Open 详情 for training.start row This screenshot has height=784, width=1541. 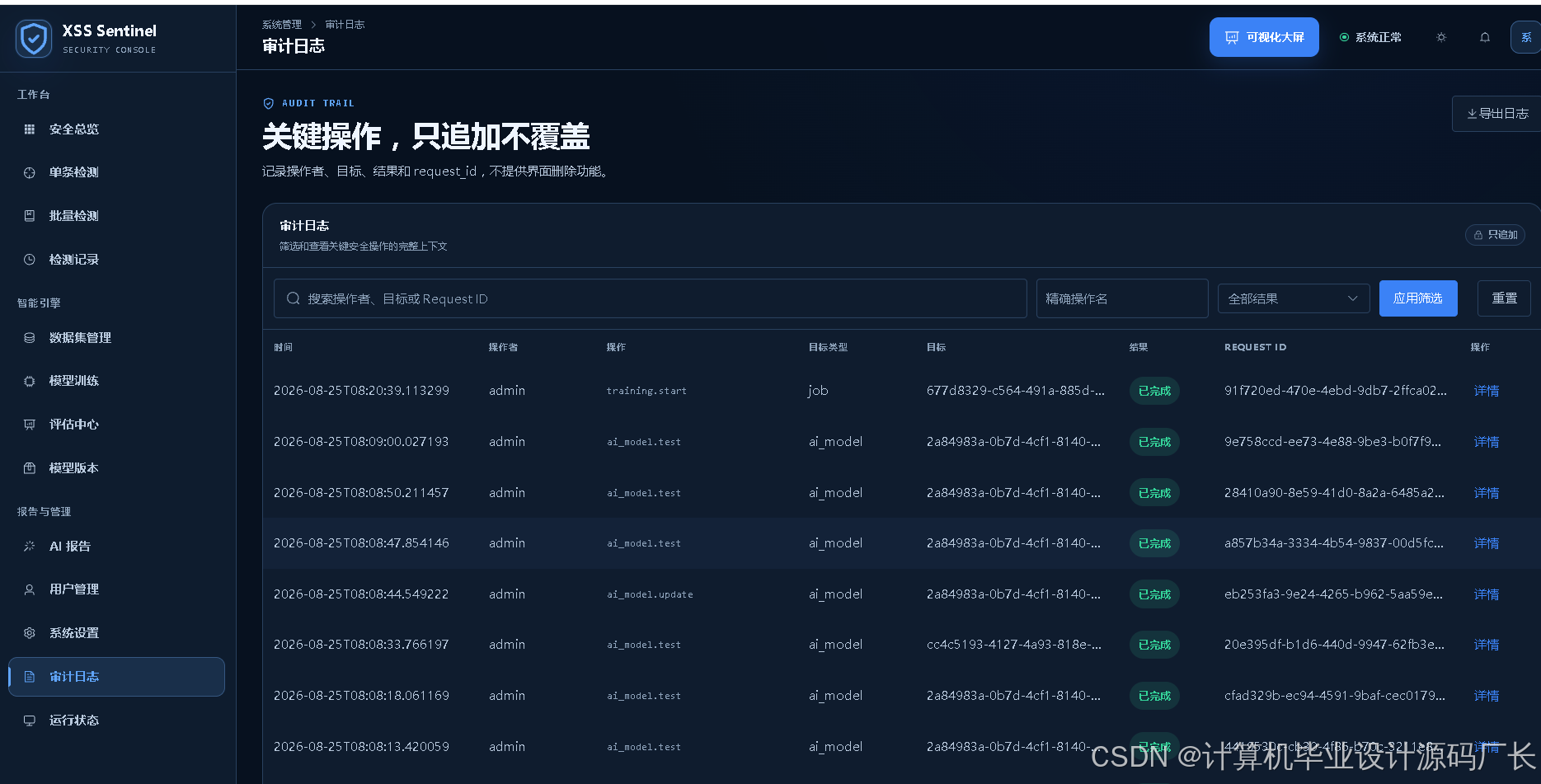(x=1487, y=391)
